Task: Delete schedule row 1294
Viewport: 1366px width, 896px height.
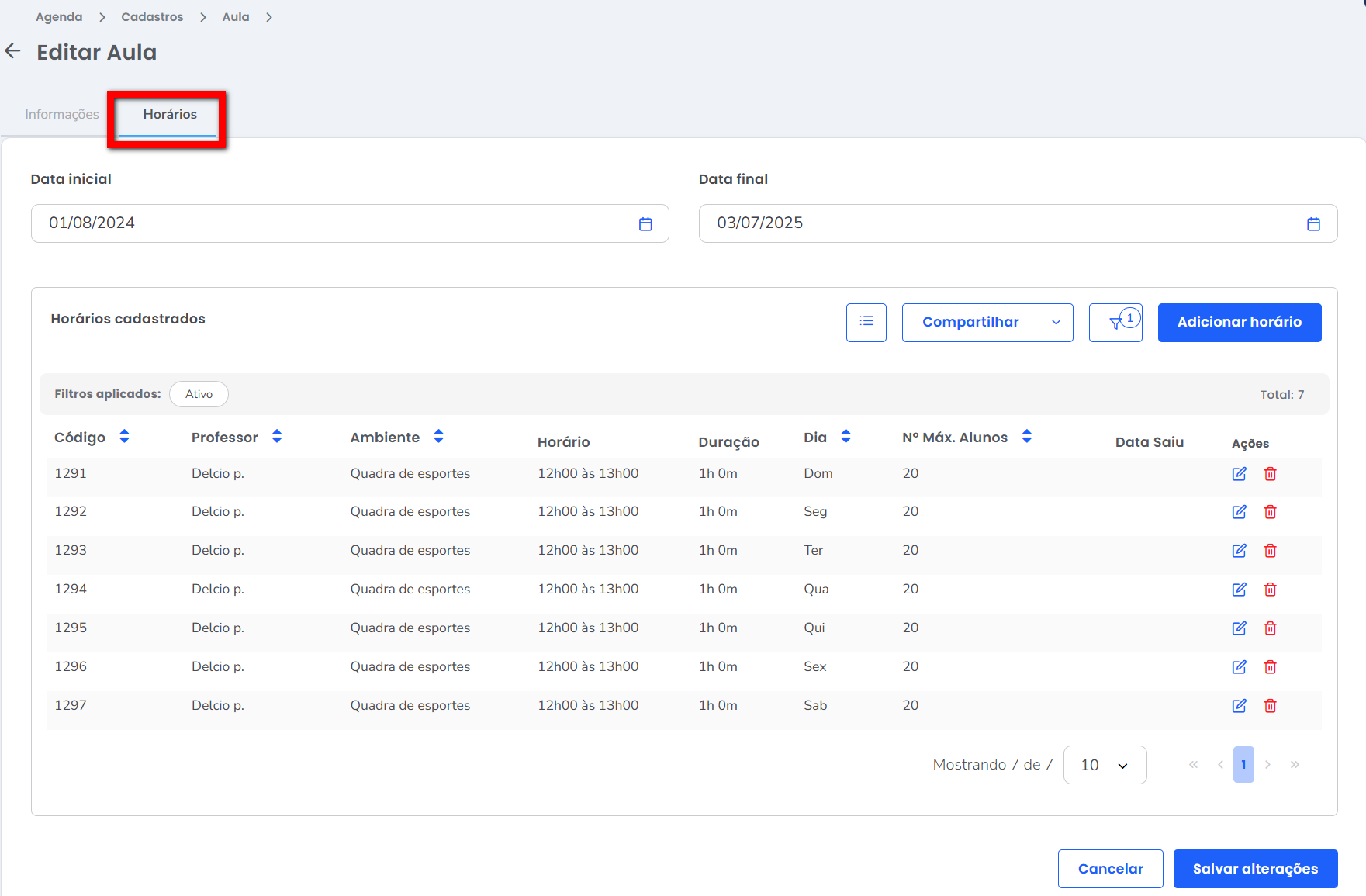Action: [x=1271, y=590]
